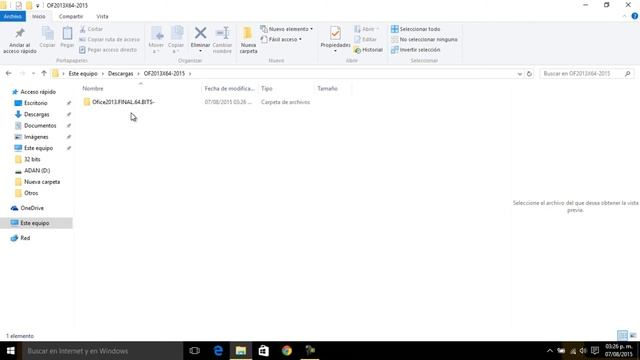Image resolution: width=640 pixels, height=360 pixels.
Task: Create a Nueva carpeta
Action: (248, 40)
